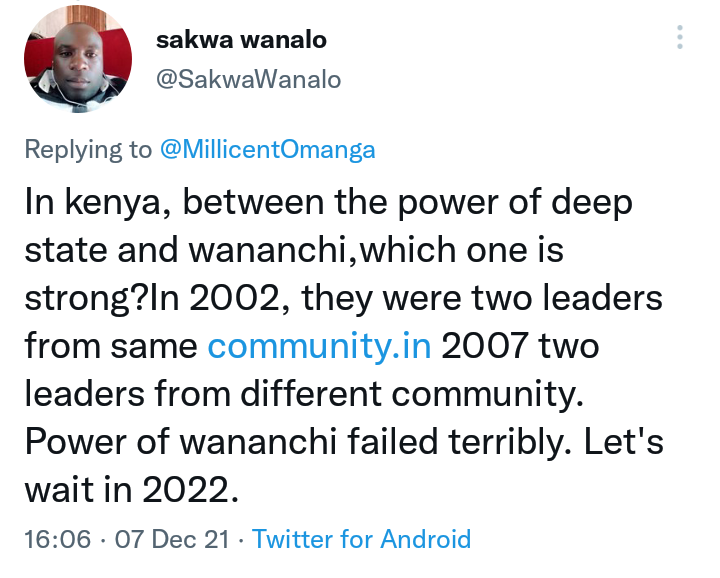Open the three-dot more options menu
Screen dimensions: 720x578
(680, 37)
